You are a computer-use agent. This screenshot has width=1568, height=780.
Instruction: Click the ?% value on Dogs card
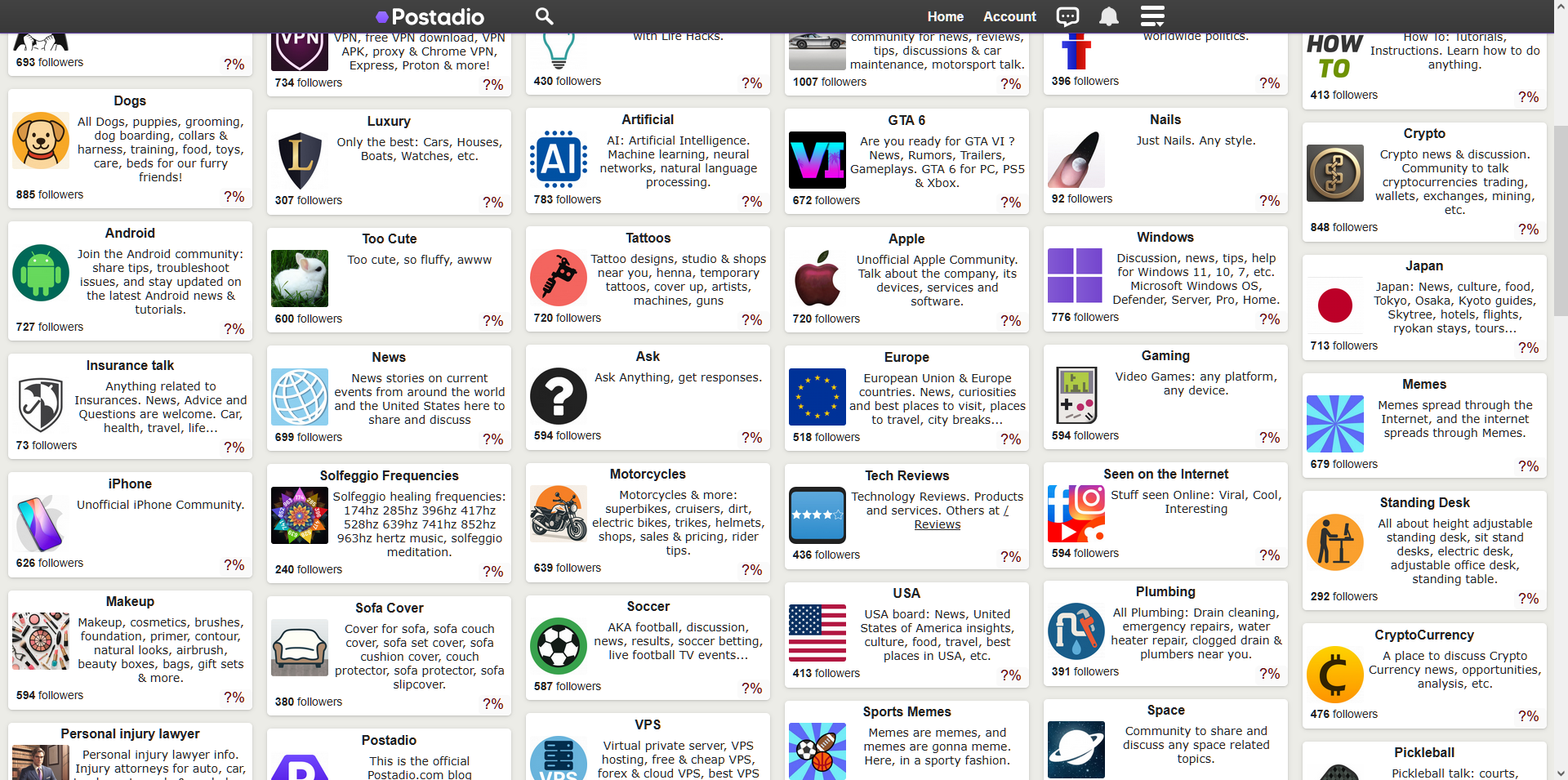pyautogui.click(x=234, y=197)
